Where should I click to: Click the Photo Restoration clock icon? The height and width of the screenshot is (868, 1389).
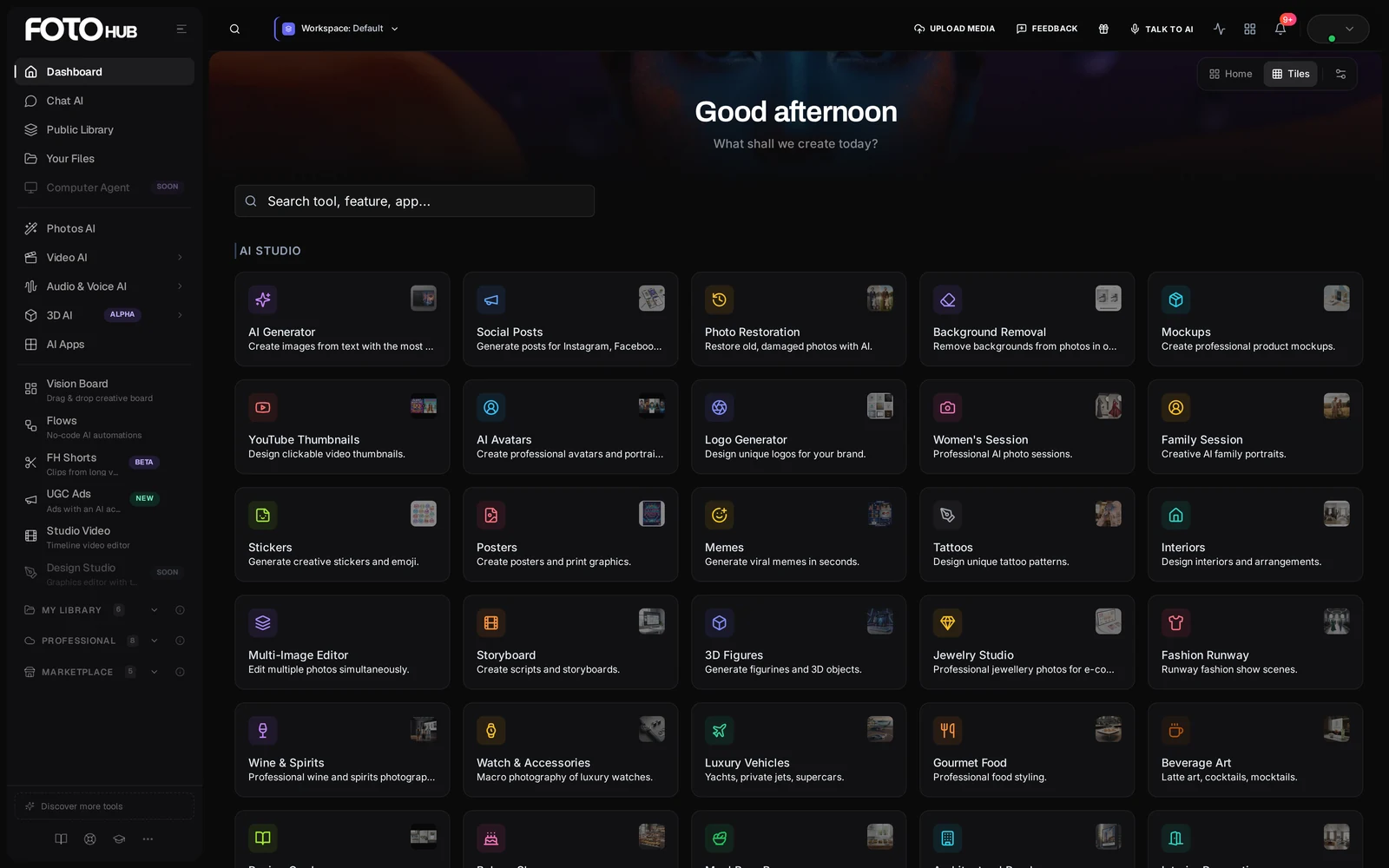tap(719, 299)
